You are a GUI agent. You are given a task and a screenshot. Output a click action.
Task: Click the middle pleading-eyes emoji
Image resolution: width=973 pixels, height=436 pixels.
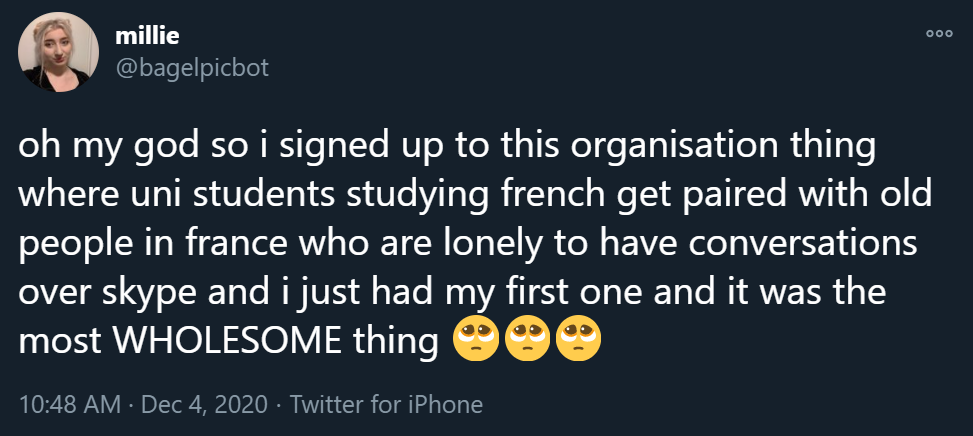tap(527, 341)
